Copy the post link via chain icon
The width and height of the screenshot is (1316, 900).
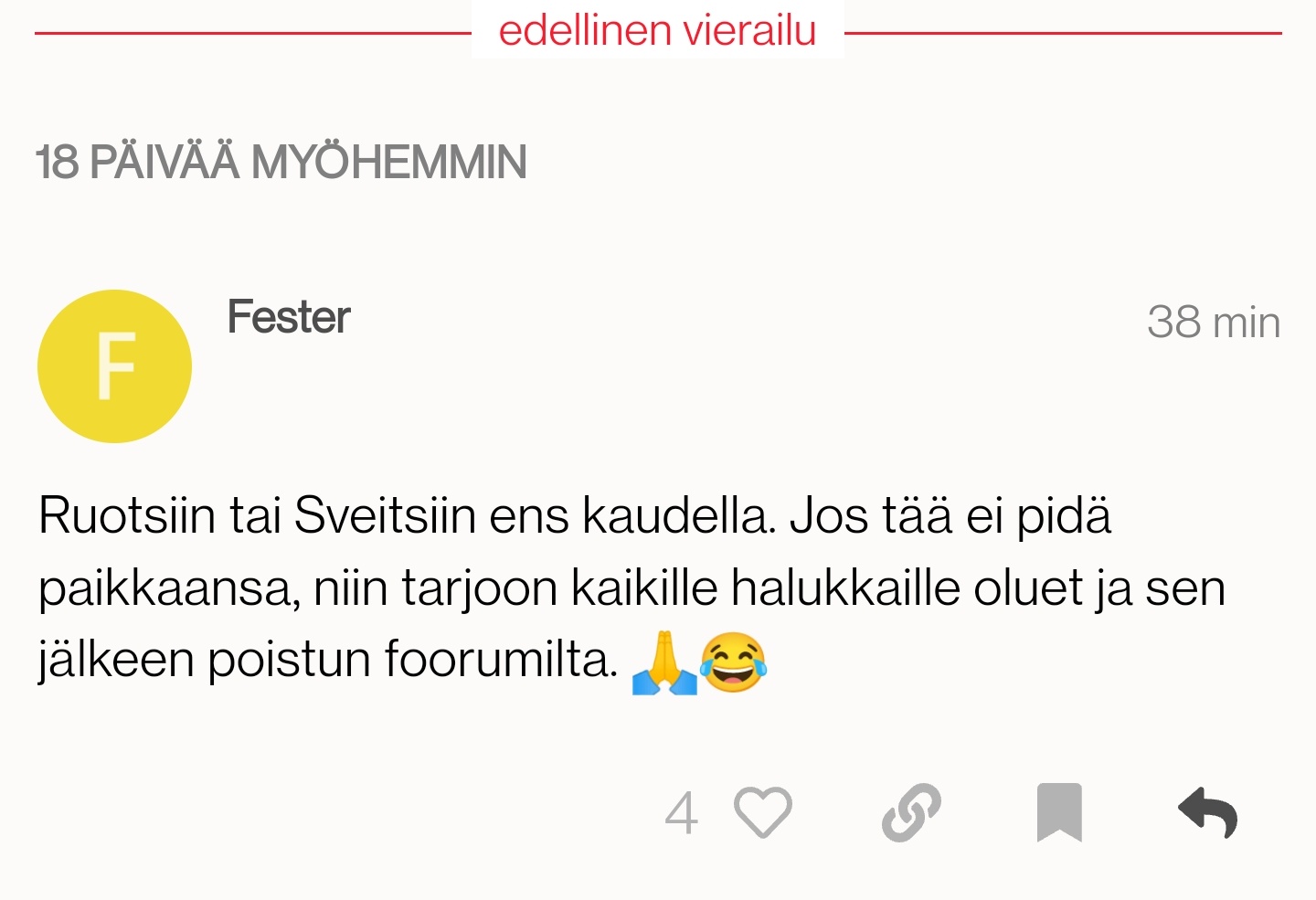point(911,811)
